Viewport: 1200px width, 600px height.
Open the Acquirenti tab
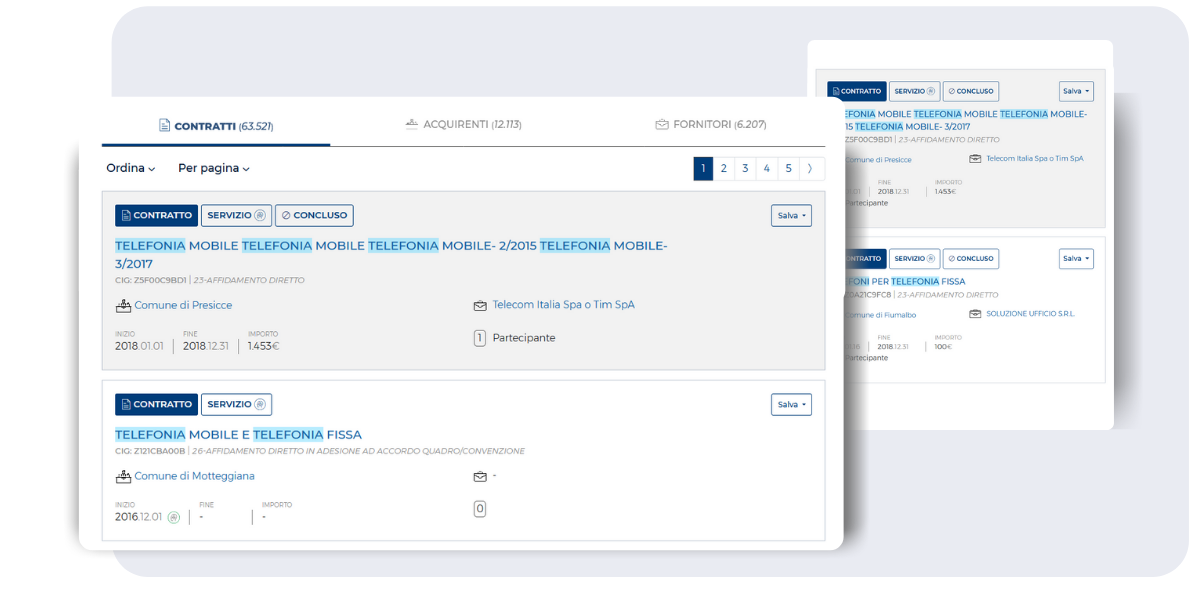pos(463,125)
